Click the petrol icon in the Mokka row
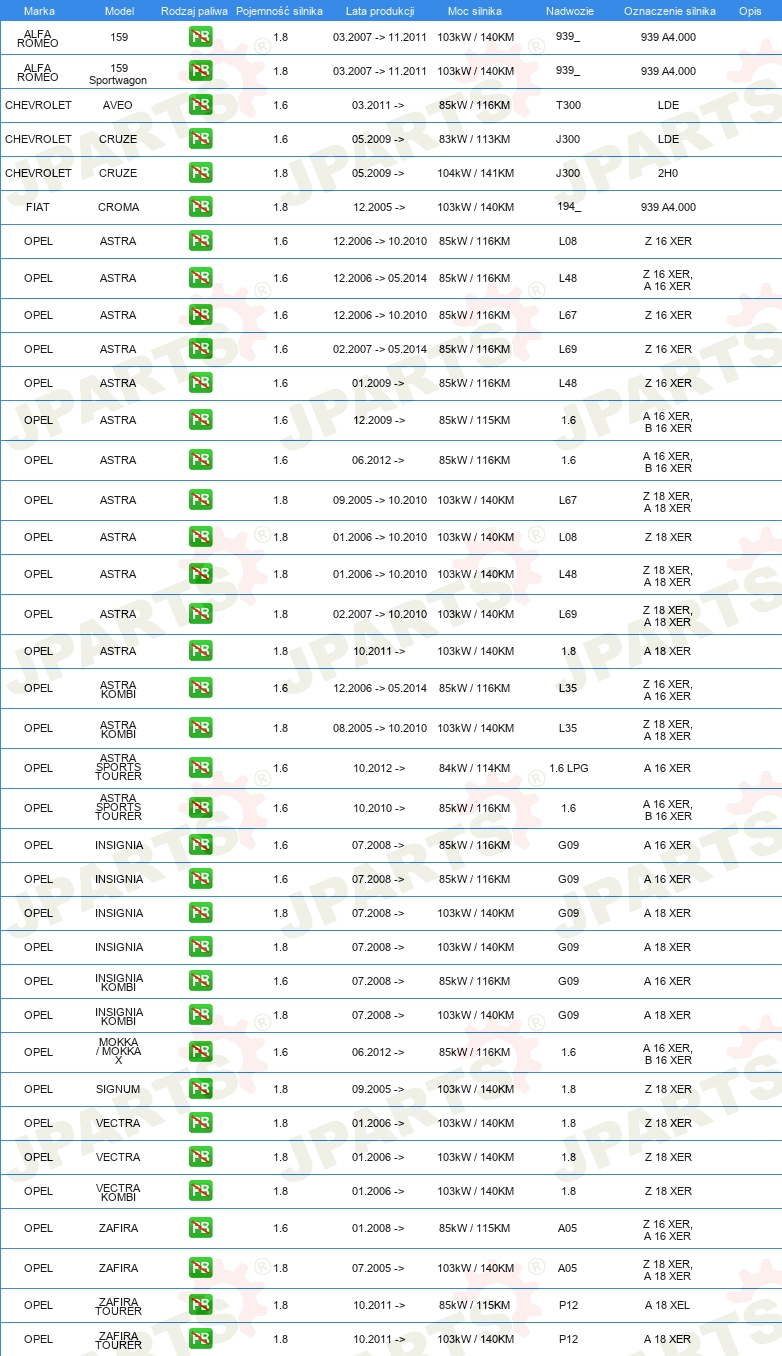The height and width of the screenshot is (1356, 782). pyautogui.click(x=201, y=1052)
